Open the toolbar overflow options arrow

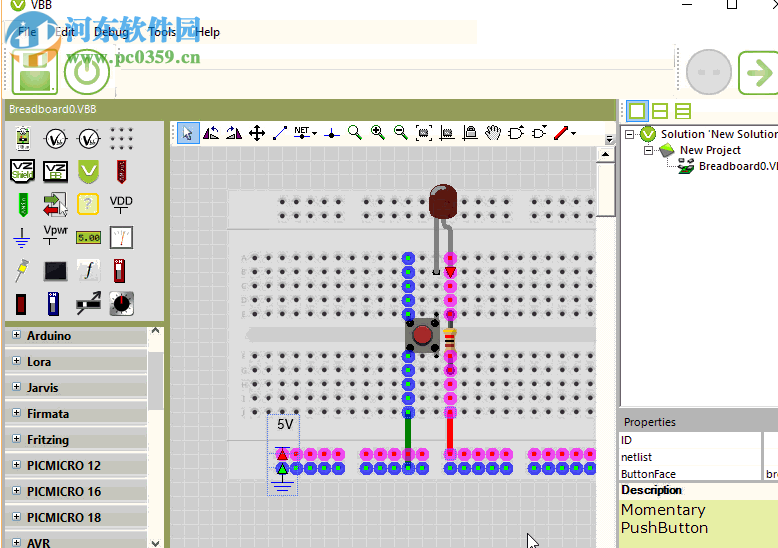[609, 139]
